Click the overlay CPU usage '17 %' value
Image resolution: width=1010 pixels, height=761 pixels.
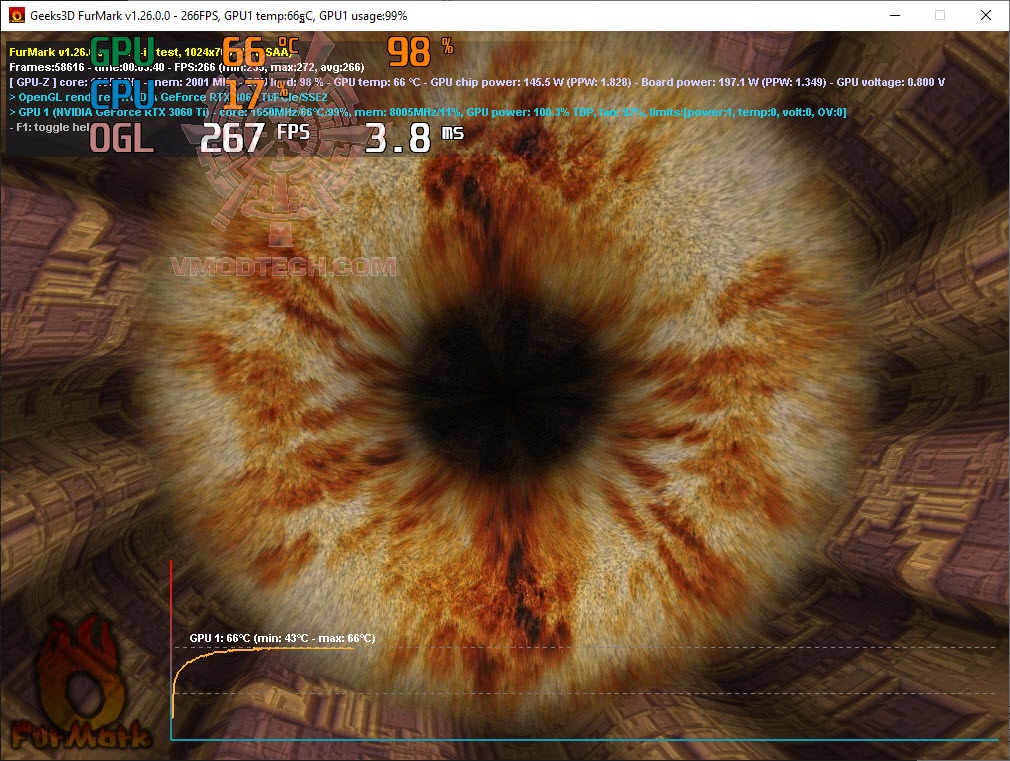click(256, 94)
